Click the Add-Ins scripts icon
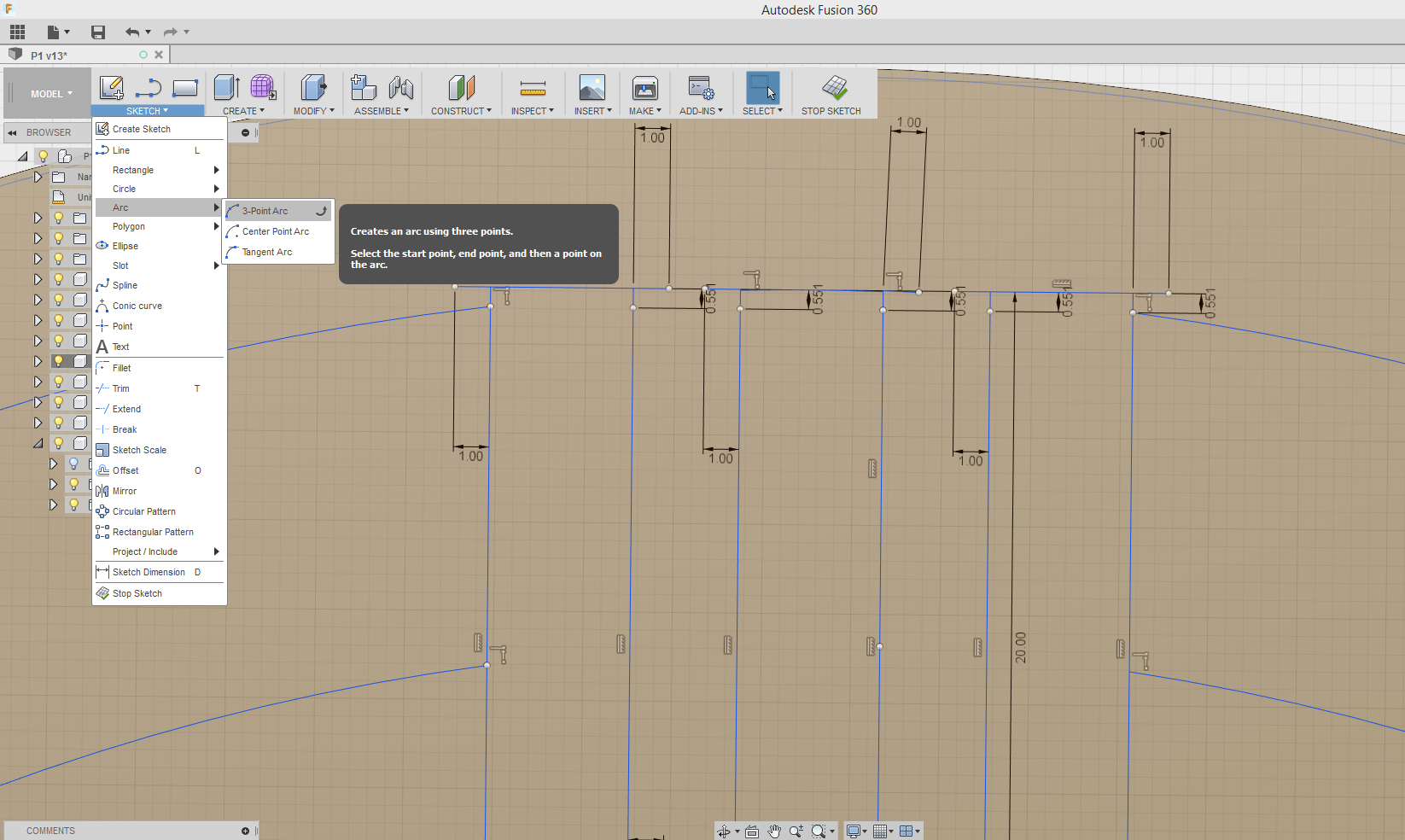 (701, 87)
